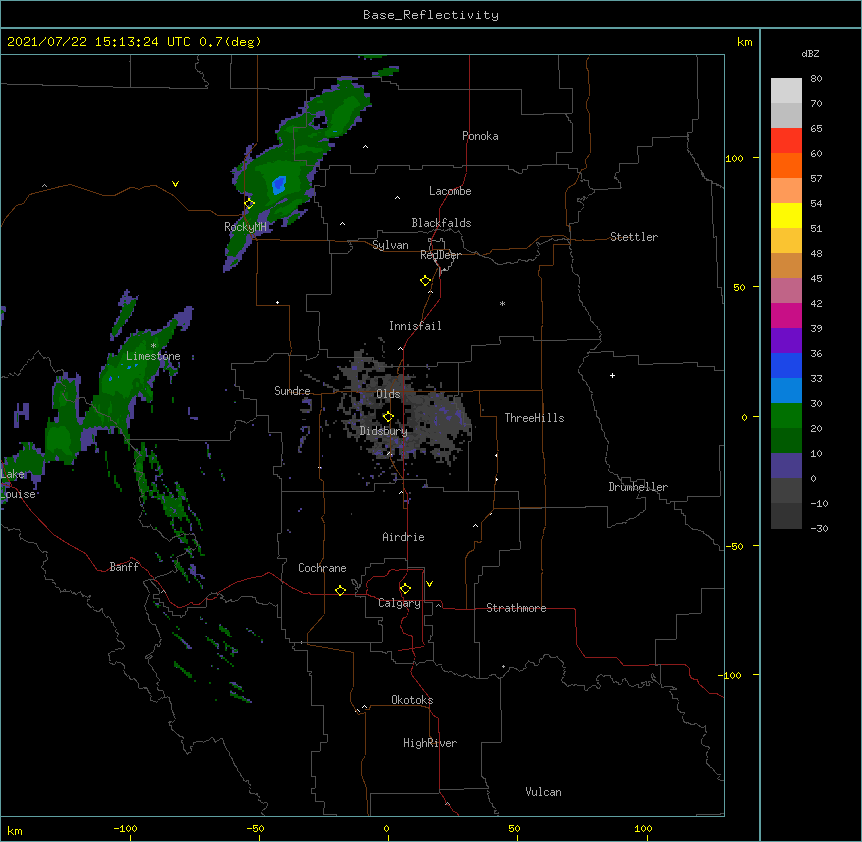Click the -10 value in dBZ legend
The image size is (862, 842).
819,503
